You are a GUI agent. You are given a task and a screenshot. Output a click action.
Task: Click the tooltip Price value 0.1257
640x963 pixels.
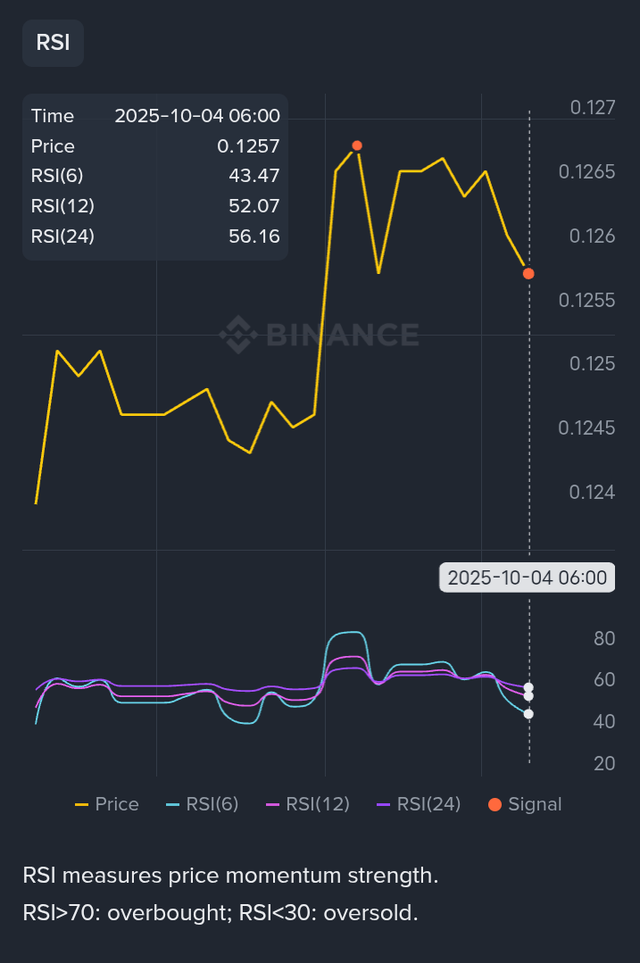pyautogui.click(x=248, y=146)
